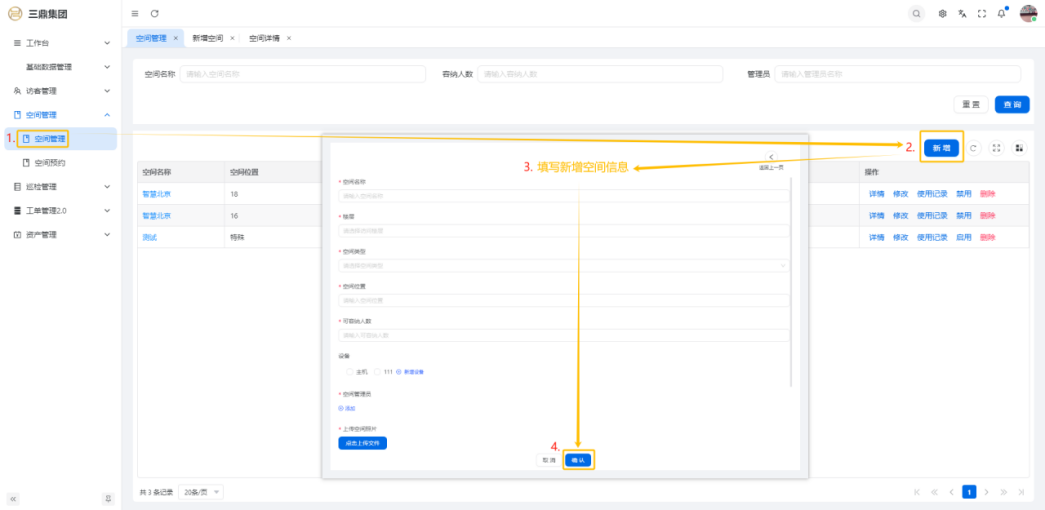Open settings via the gear icon

[942, 13]
